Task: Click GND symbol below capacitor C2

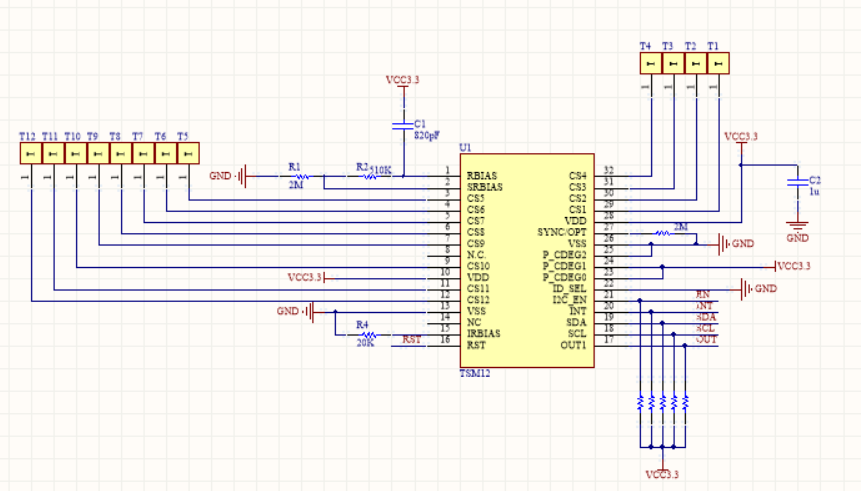Action: (797, 226)
